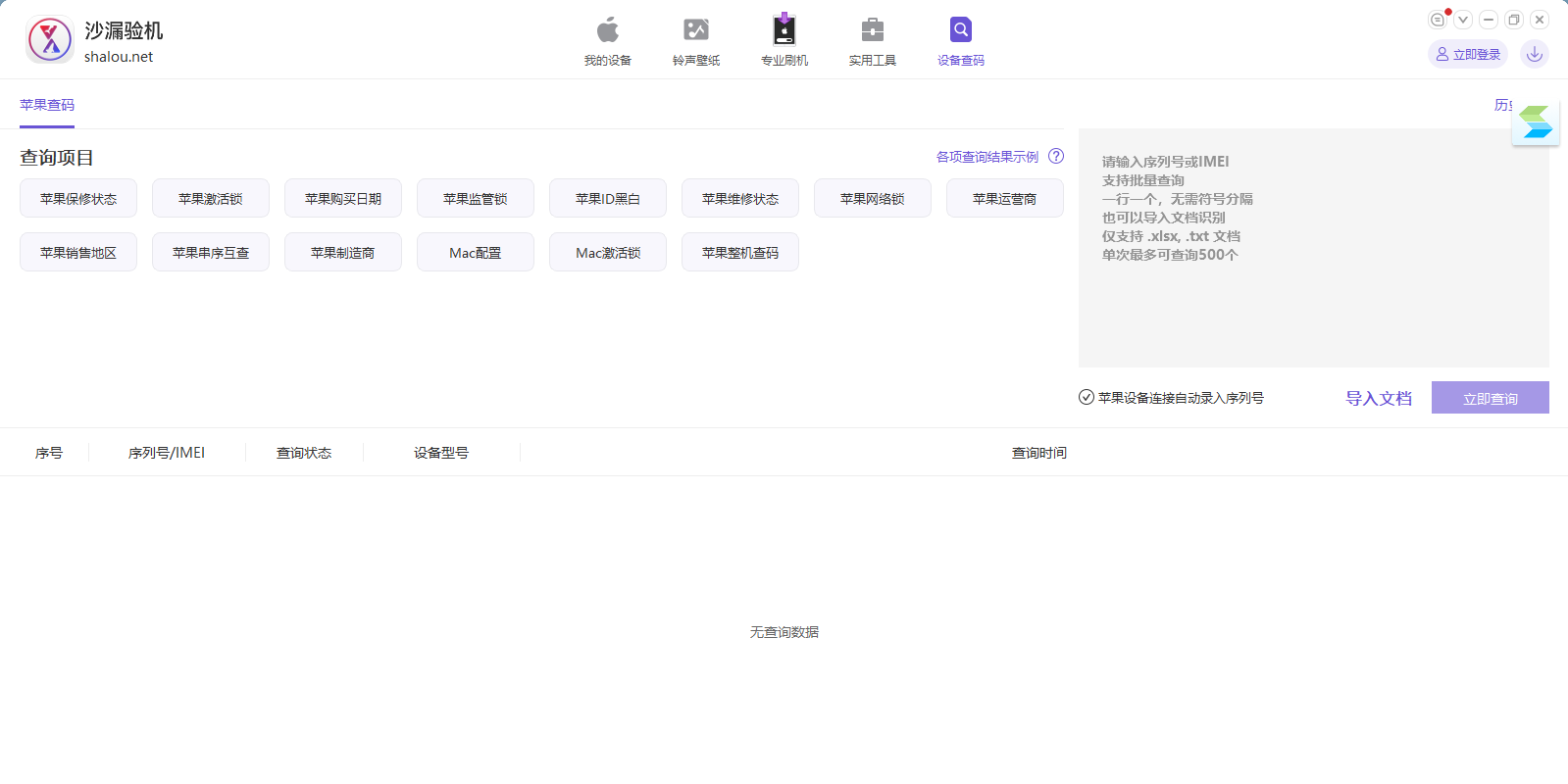1568x784 pixels.
Task: Open the 我的设备 Apple icon
Action: [608, 30]
